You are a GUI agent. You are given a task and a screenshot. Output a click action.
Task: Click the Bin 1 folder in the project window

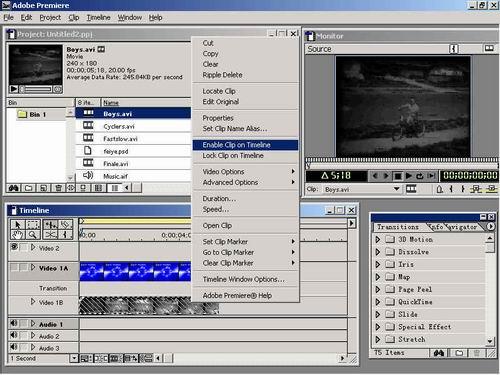coord(32,114)
